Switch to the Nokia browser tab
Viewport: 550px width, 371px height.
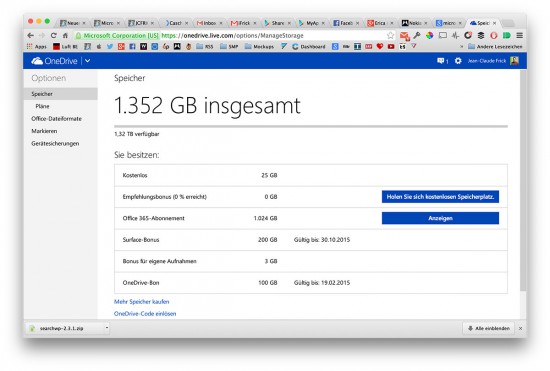414,23
